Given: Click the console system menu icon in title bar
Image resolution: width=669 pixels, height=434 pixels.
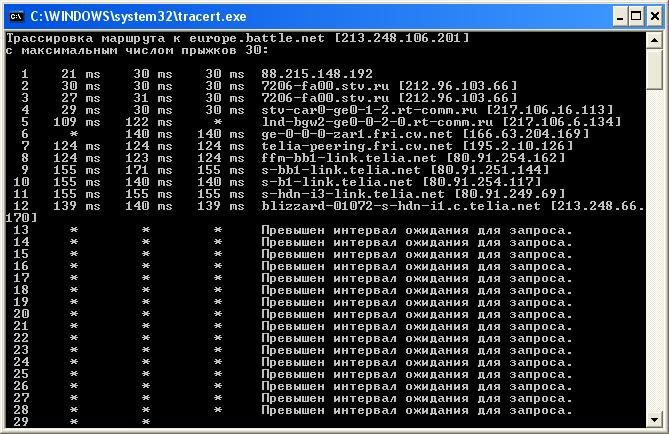Looking at the screenshot, I should coord(14,15).
